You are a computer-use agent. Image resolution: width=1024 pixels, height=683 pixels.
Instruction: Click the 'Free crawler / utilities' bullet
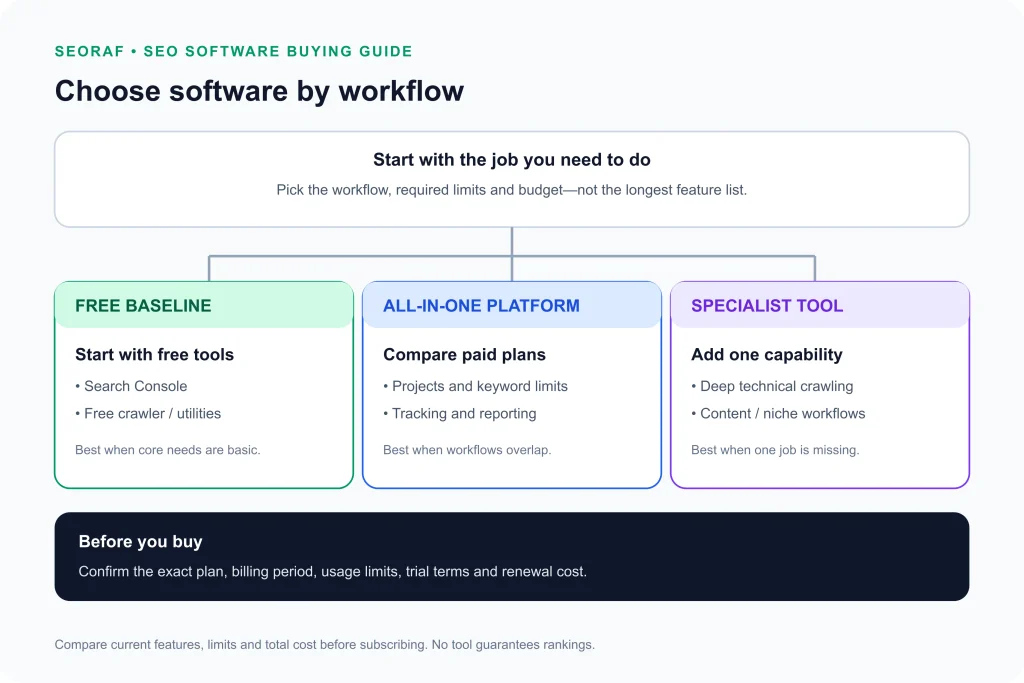pos(148,414)
